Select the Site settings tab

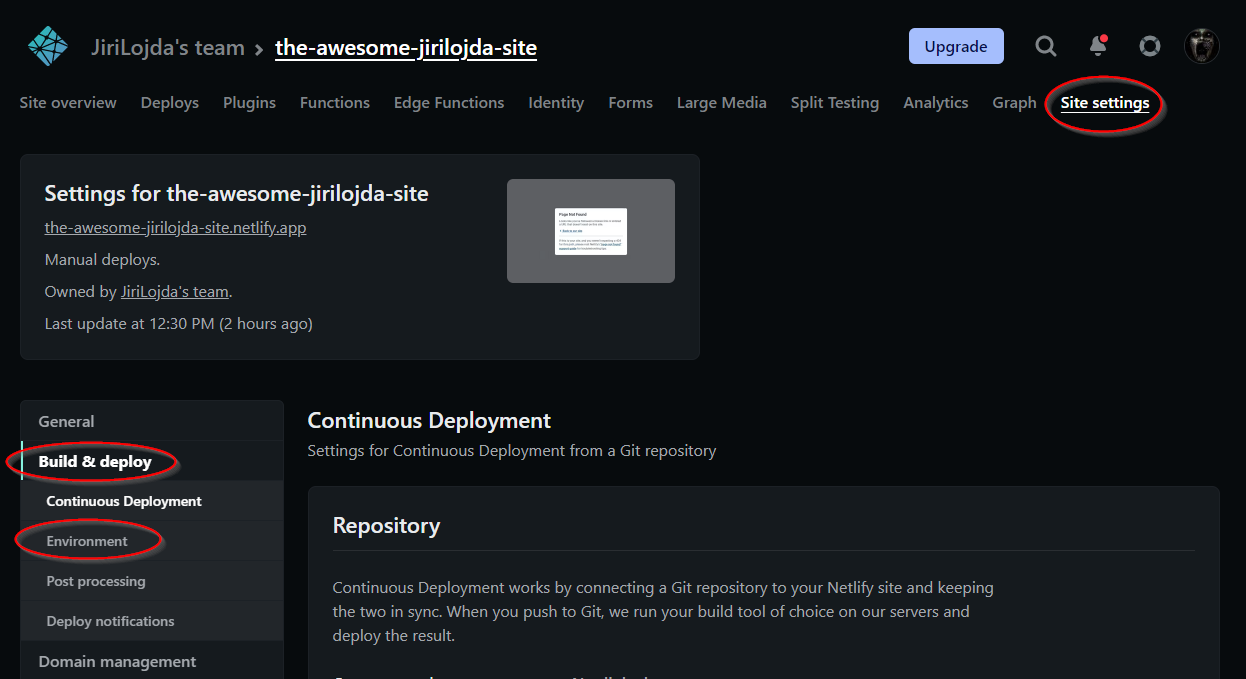(x=1105, y=102)
